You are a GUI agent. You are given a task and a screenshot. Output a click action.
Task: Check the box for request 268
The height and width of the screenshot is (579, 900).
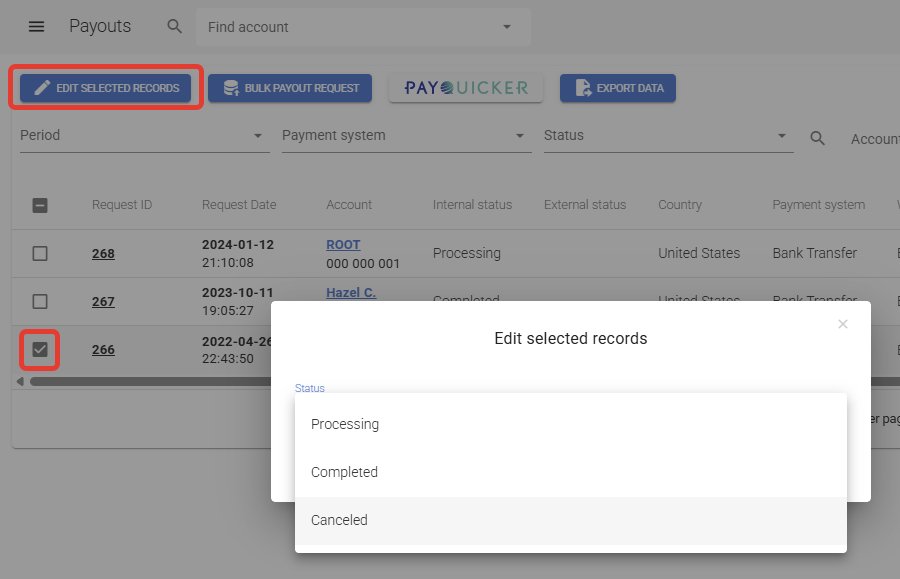click(40, 253)
